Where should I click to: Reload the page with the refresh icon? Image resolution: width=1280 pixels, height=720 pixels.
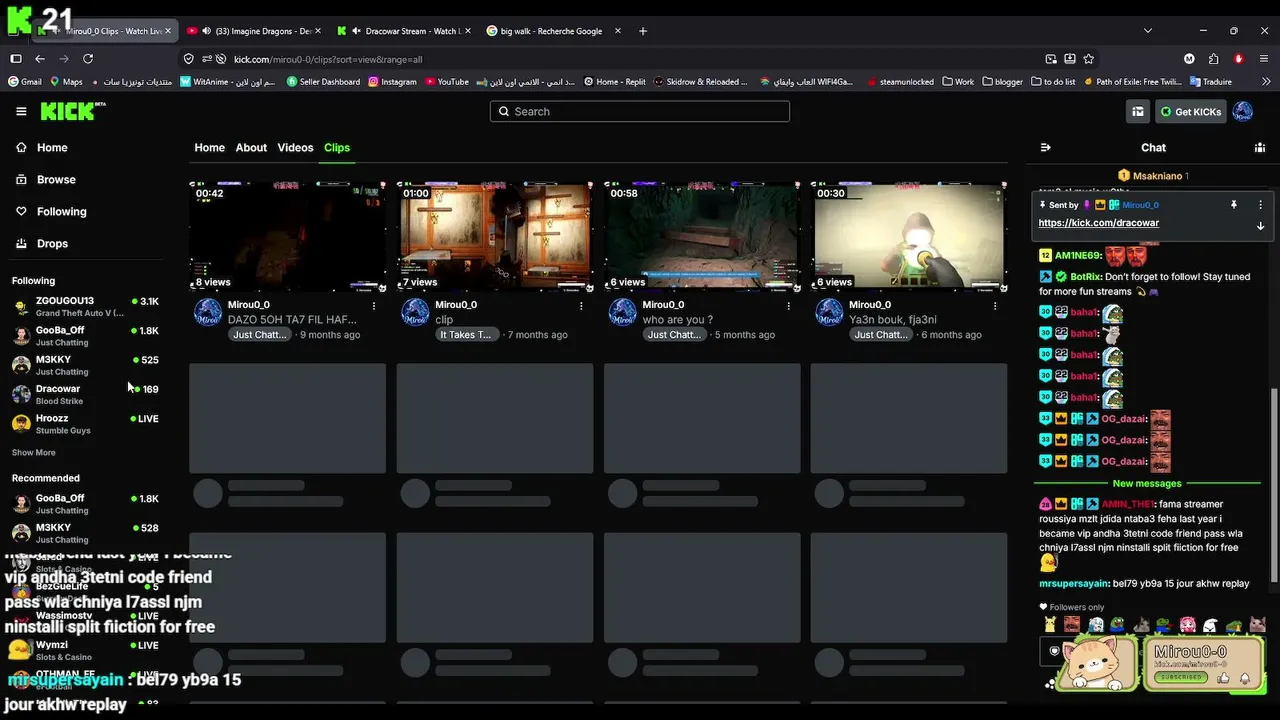pyautogui.click(x=88, y=59)
